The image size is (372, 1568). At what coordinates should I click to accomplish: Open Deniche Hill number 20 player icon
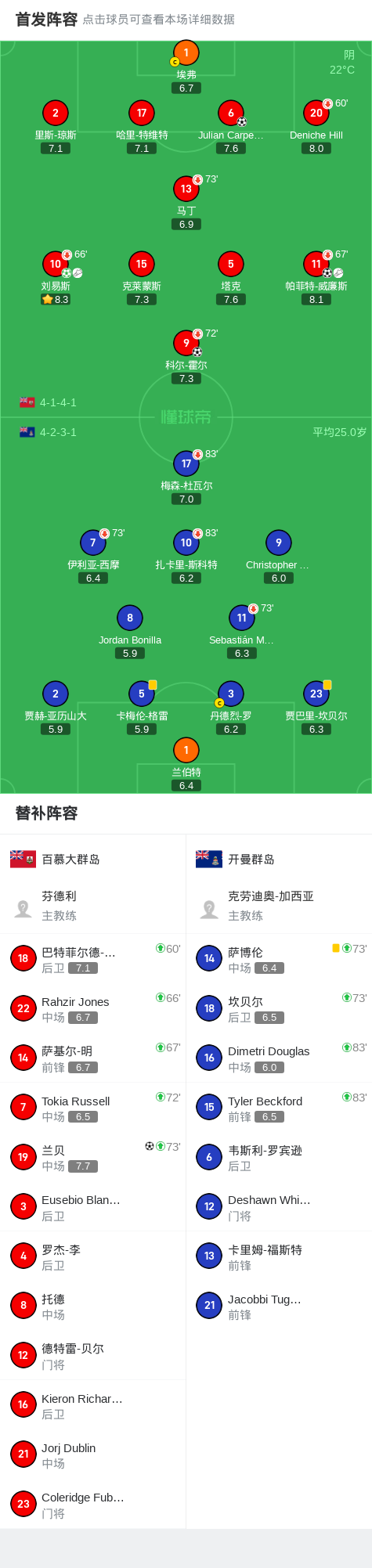316,113
